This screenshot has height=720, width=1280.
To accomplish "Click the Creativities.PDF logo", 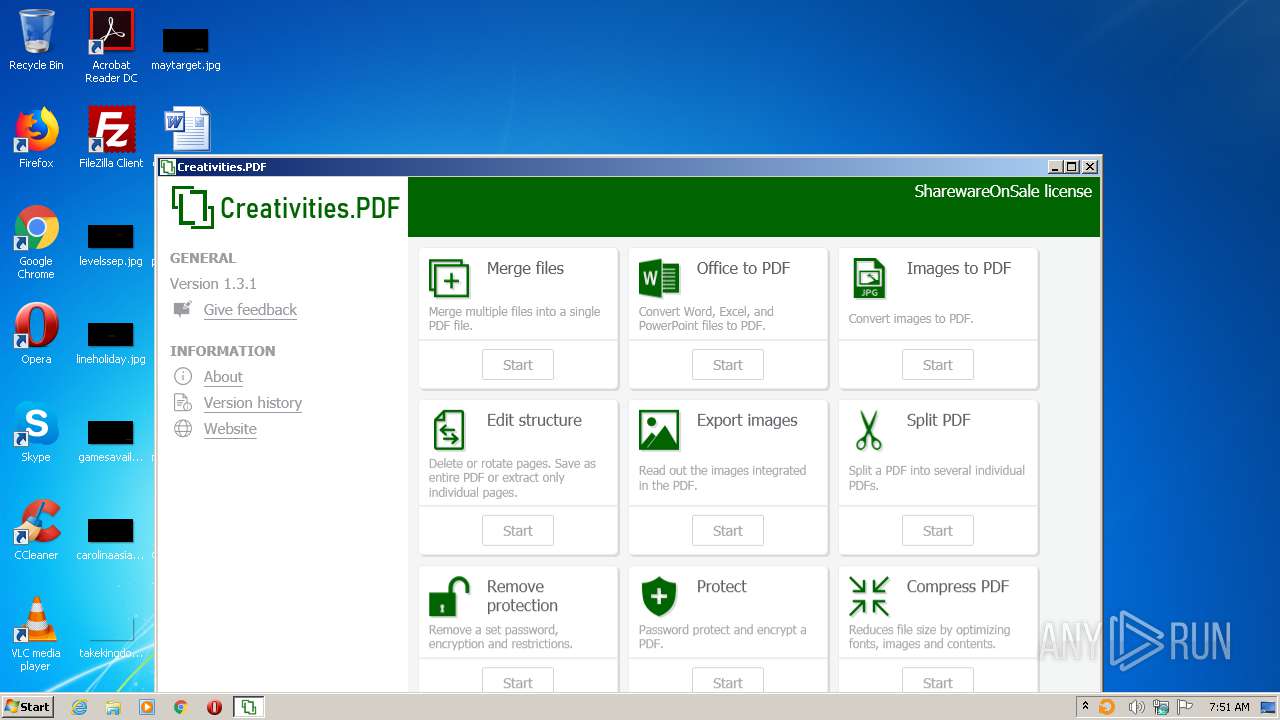I will [x=285, y=207].
